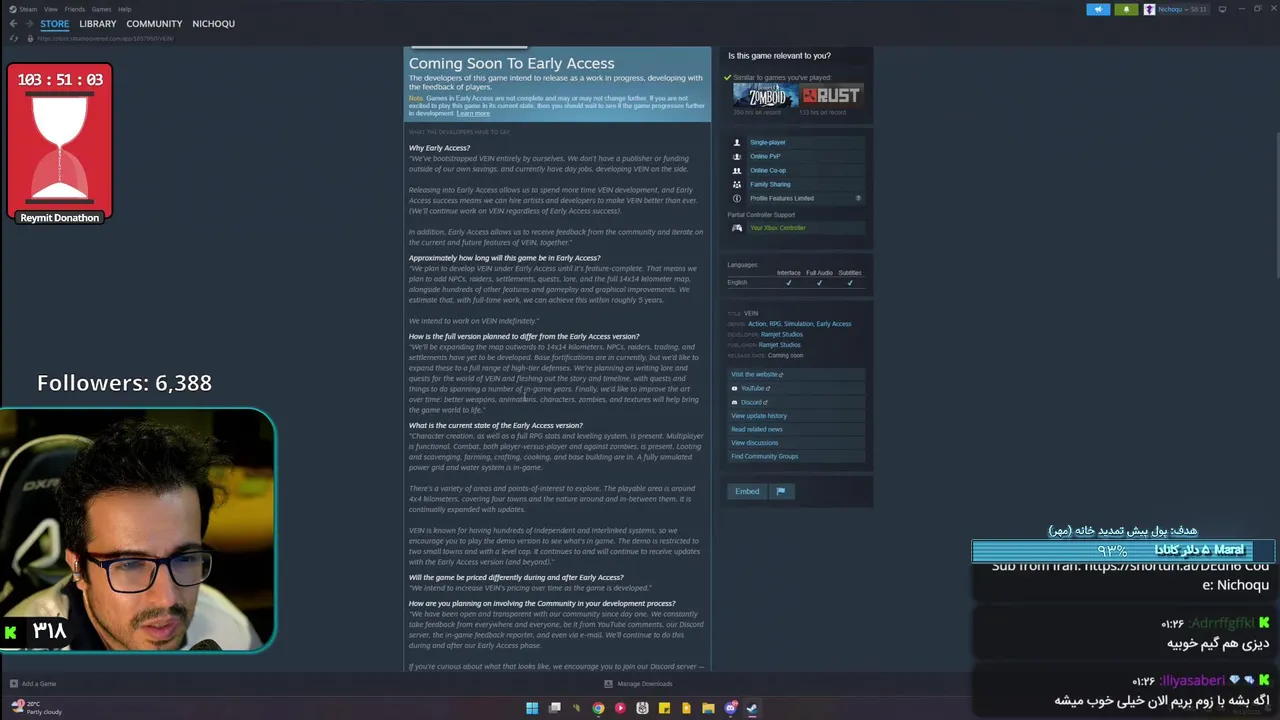Screen dimensions: 1280x720
Task: Go back with the Steam back arrow
Action: click(x=13, y=23)
